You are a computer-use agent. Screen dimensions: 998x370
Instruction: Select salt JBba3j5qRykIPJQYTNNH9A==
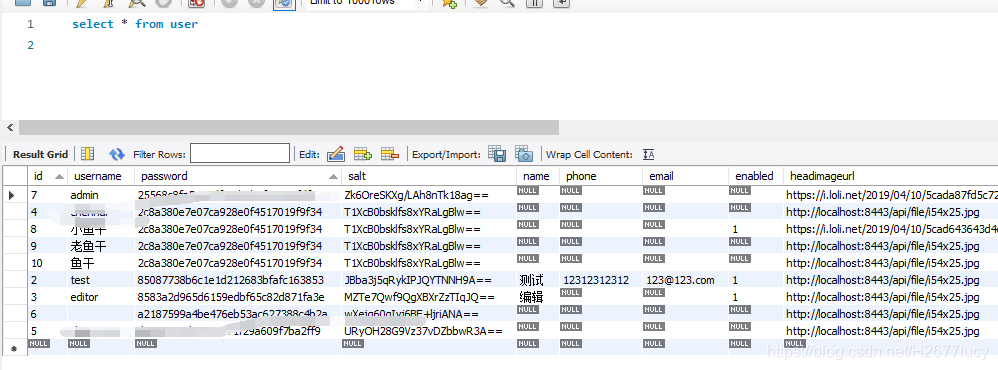[429, 280]
